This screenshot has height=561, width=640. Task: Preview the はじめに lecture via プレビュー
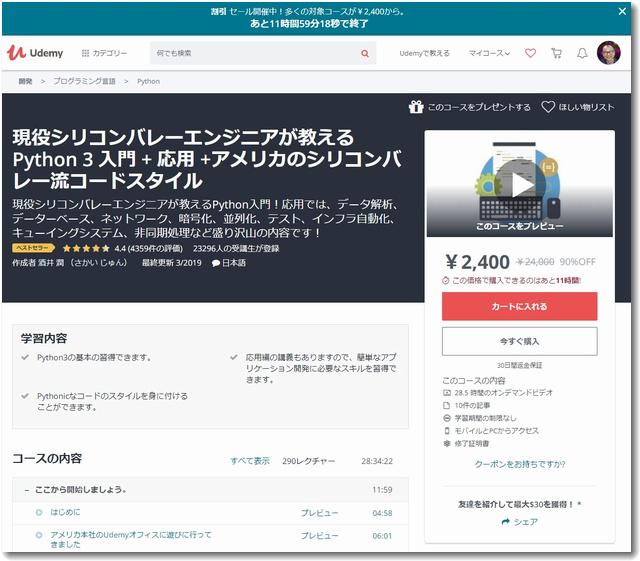[319, 513]
